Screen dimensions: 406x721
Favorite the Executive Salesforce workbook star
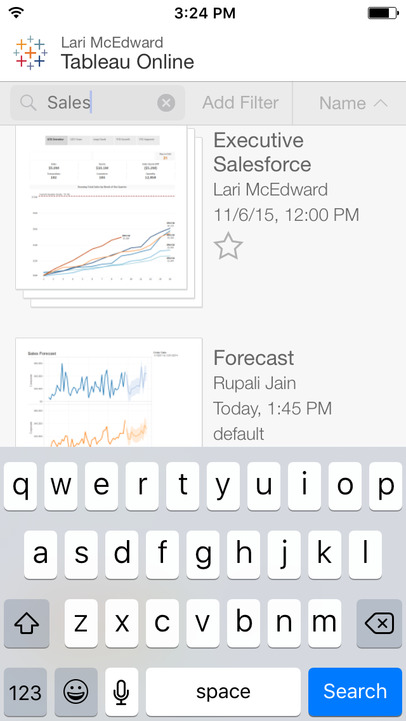pos(228,246)
